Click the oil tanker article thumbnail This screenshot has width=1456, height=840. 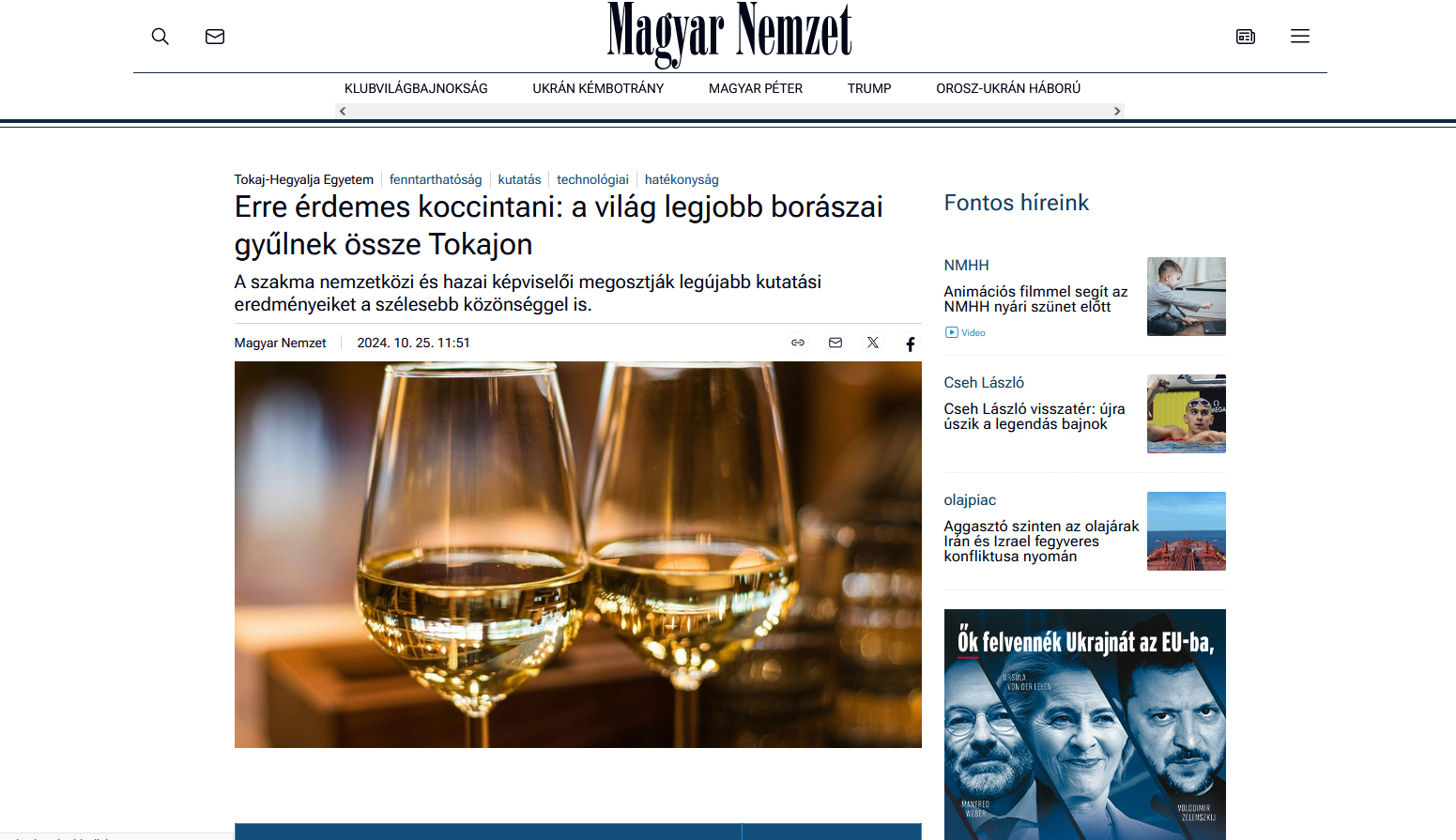point(1187,531)
